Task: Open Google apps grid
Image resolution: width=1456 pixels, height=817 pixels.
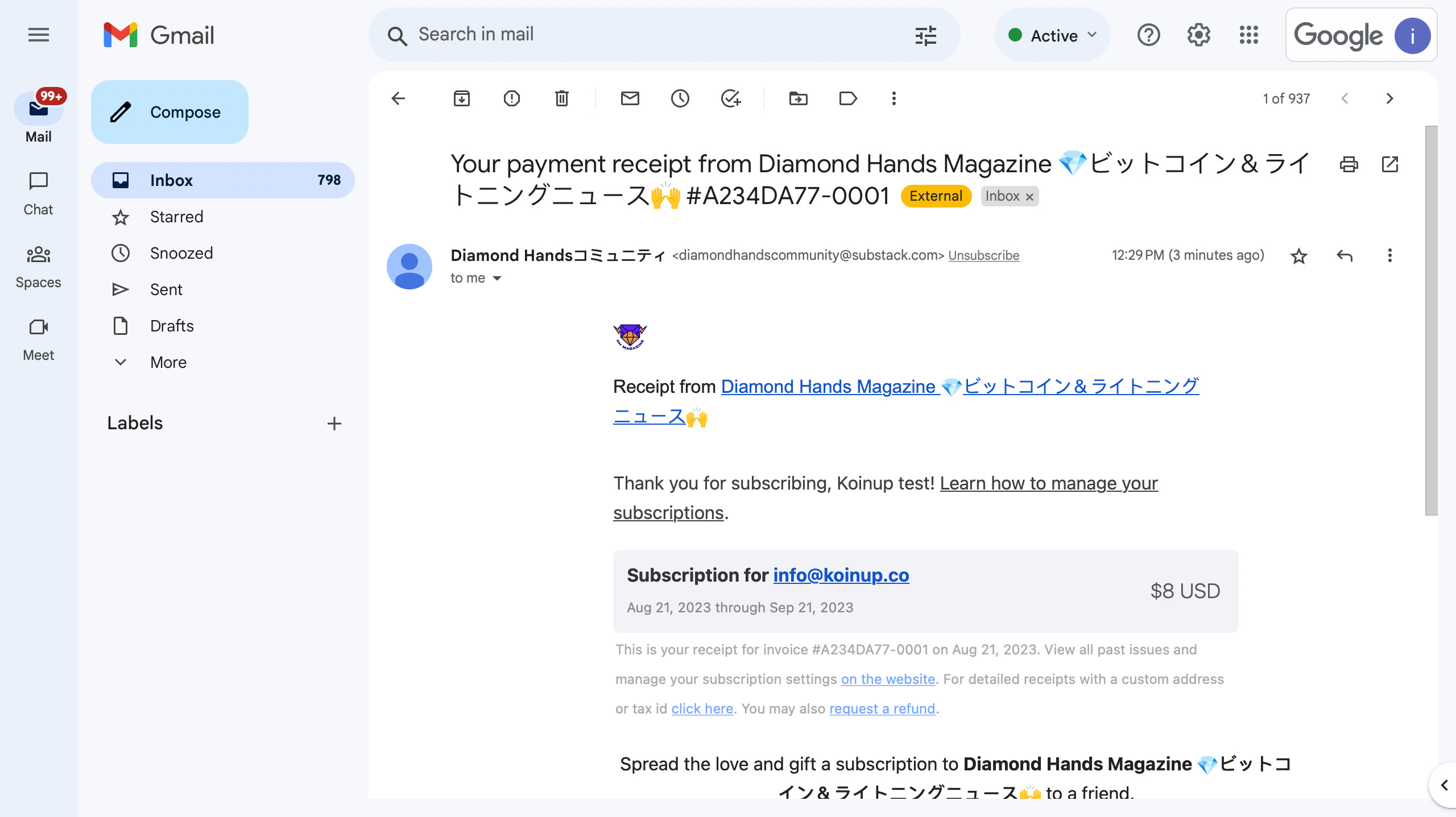Action: [x=1248, y=35]
